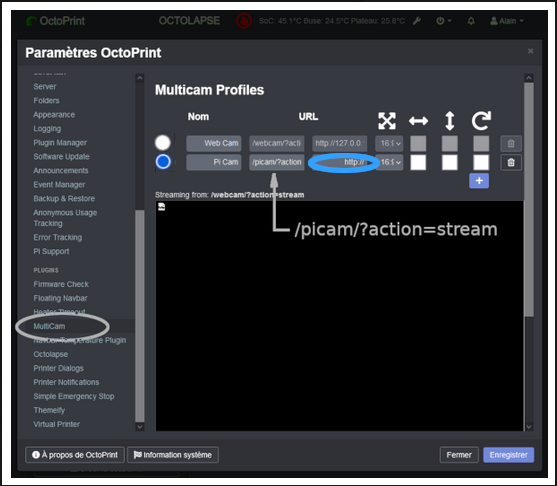Click the content pane scroll-up arrow
The height and width of the screenshot is (486, 557).
(x=529, y=78)
